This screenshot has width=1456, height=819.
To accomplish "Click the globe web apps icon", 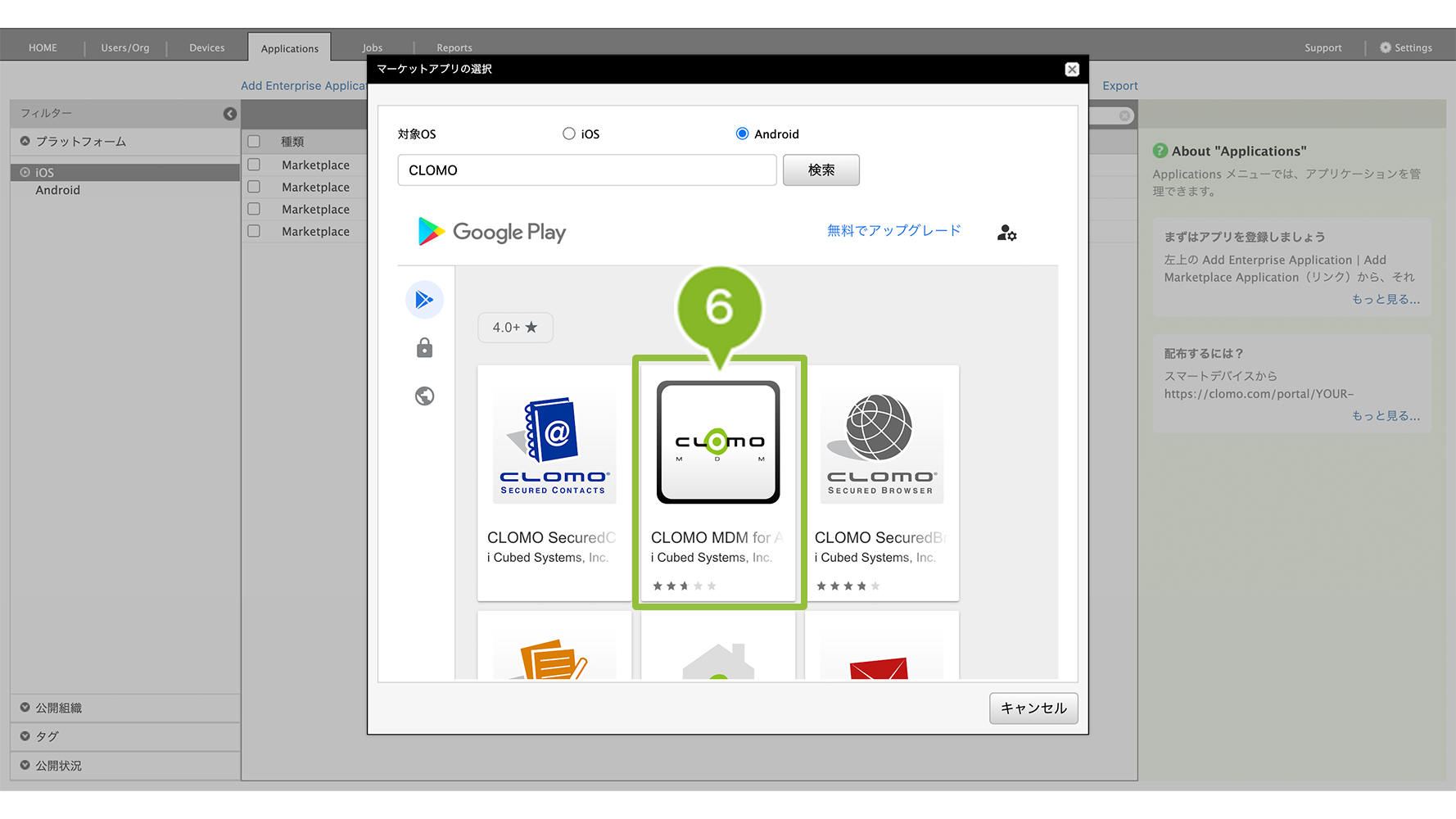I will 424,396.
